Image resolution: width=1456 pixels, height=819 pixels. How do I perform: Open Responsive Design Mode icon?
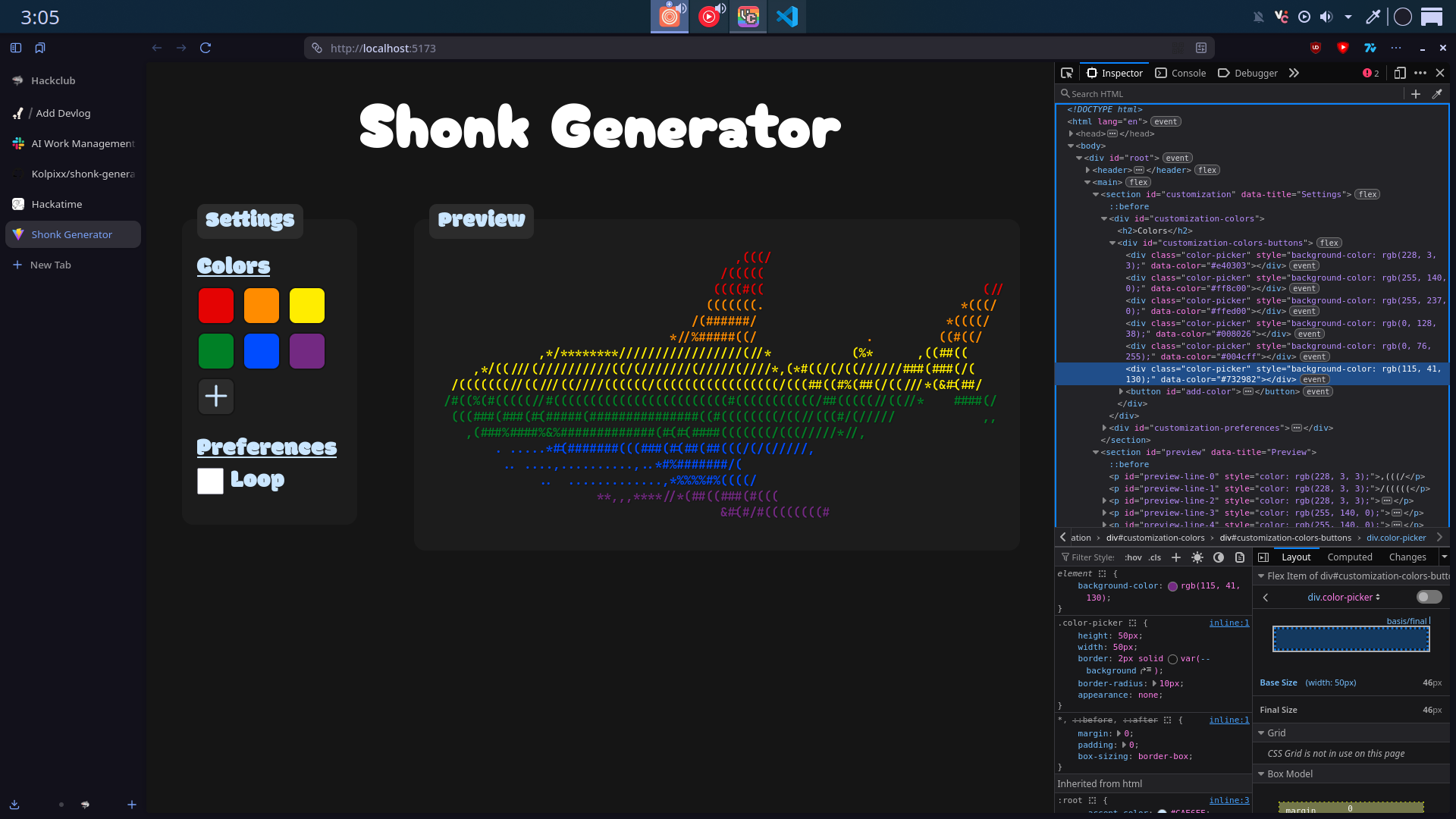coord(1400,73)
